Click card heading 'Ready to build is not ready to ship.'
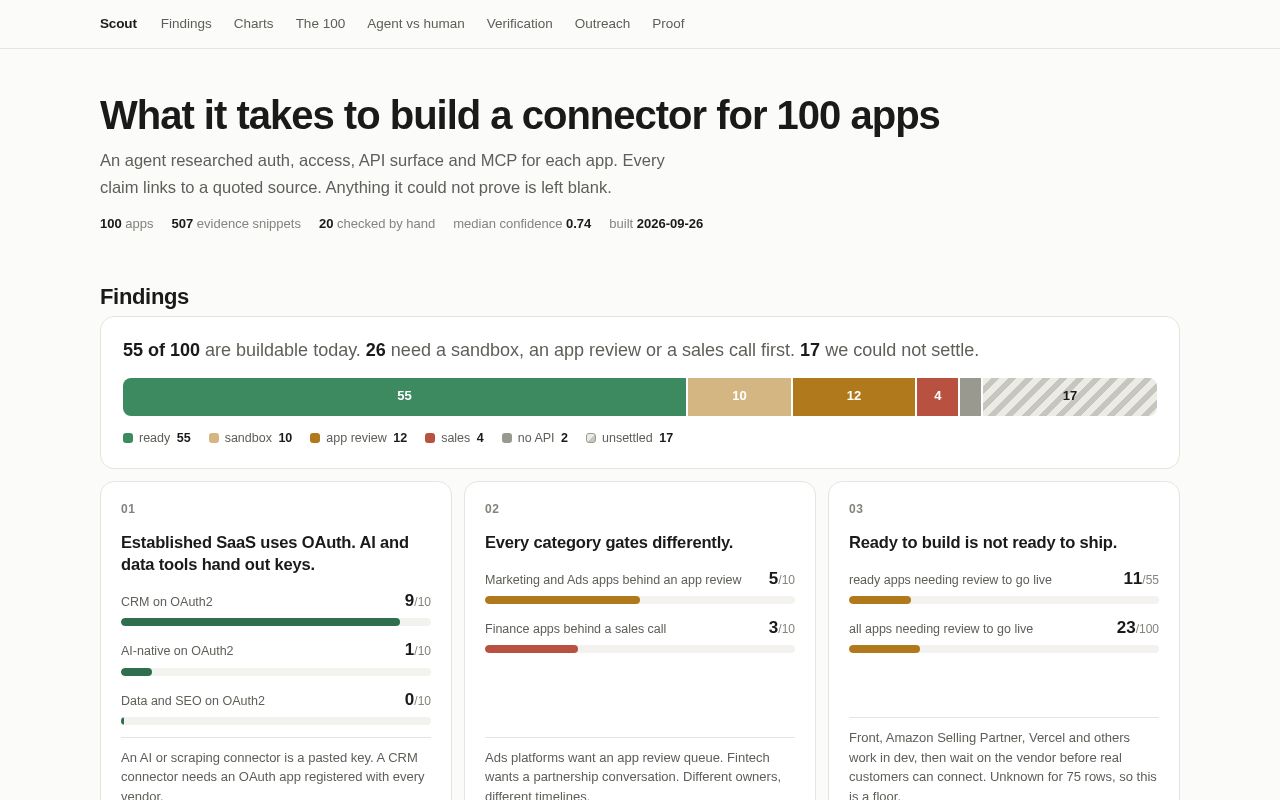1280x800 pixels. pyautogui.click(x=983, y=542)
